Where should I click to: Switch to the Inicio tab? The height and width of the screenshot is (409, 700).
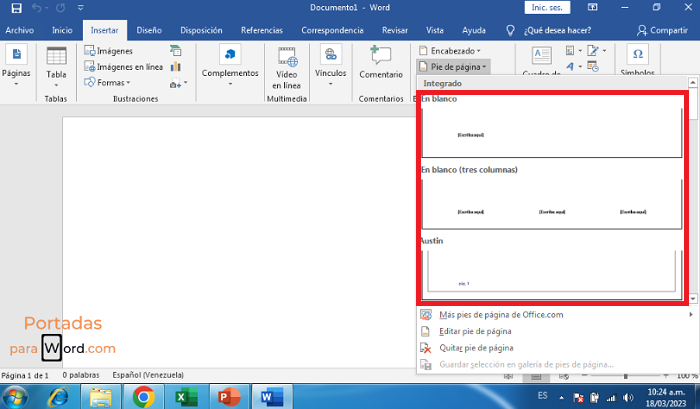click(62, 30)
